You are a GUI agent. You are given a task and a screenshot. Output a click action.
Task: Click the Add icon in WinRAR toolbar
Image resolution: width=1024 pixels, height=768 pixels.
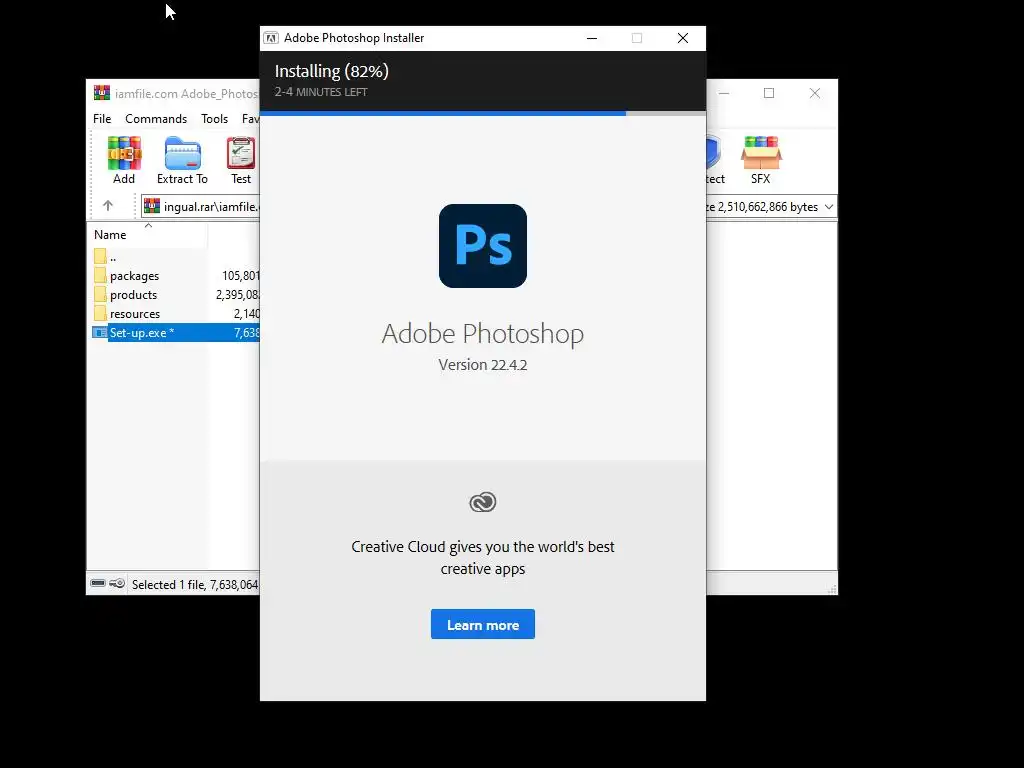pos(124,153)
